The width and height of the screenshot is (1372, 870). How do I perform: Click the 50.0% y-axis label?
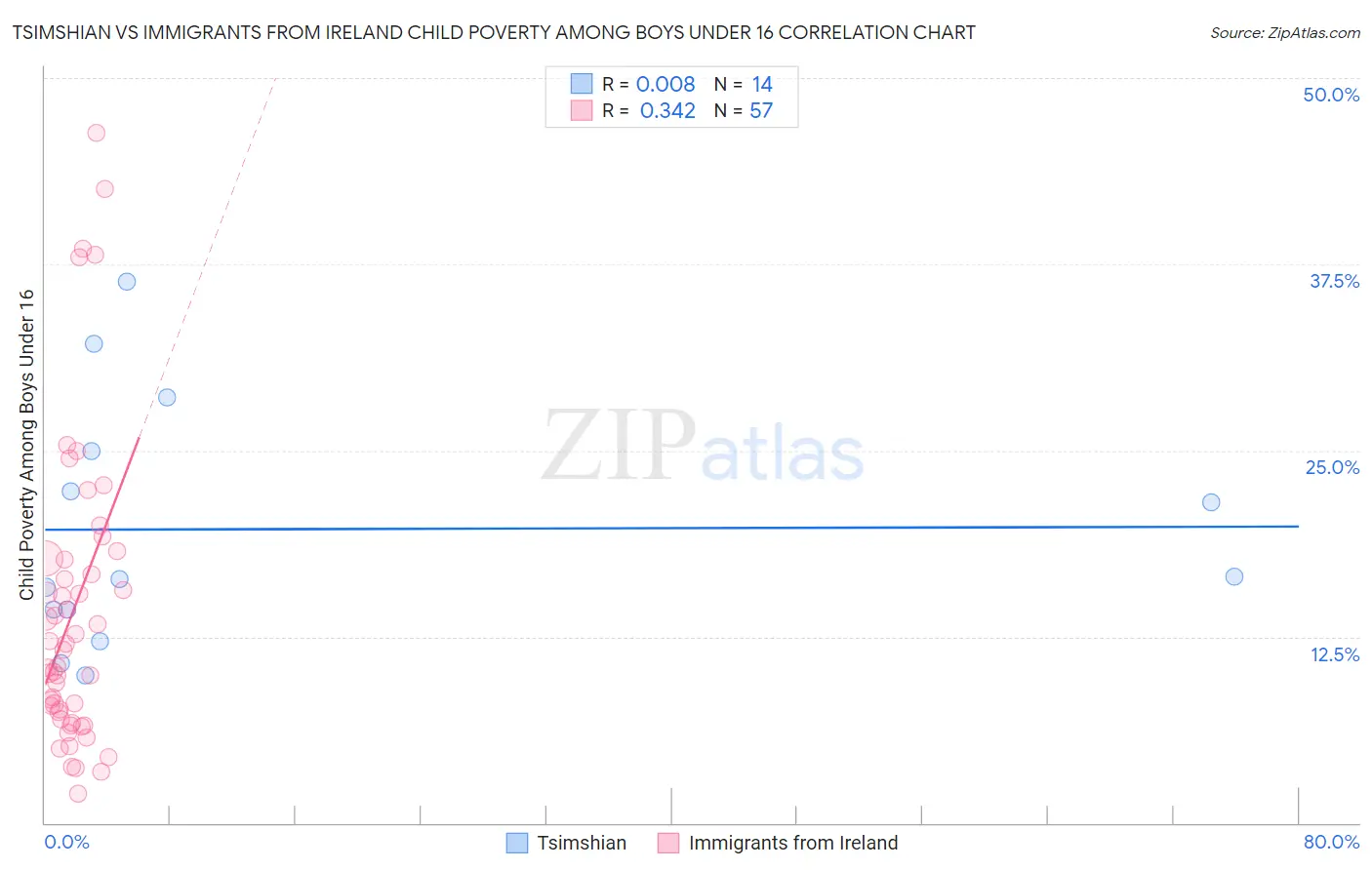click(x=1331, y=95)
